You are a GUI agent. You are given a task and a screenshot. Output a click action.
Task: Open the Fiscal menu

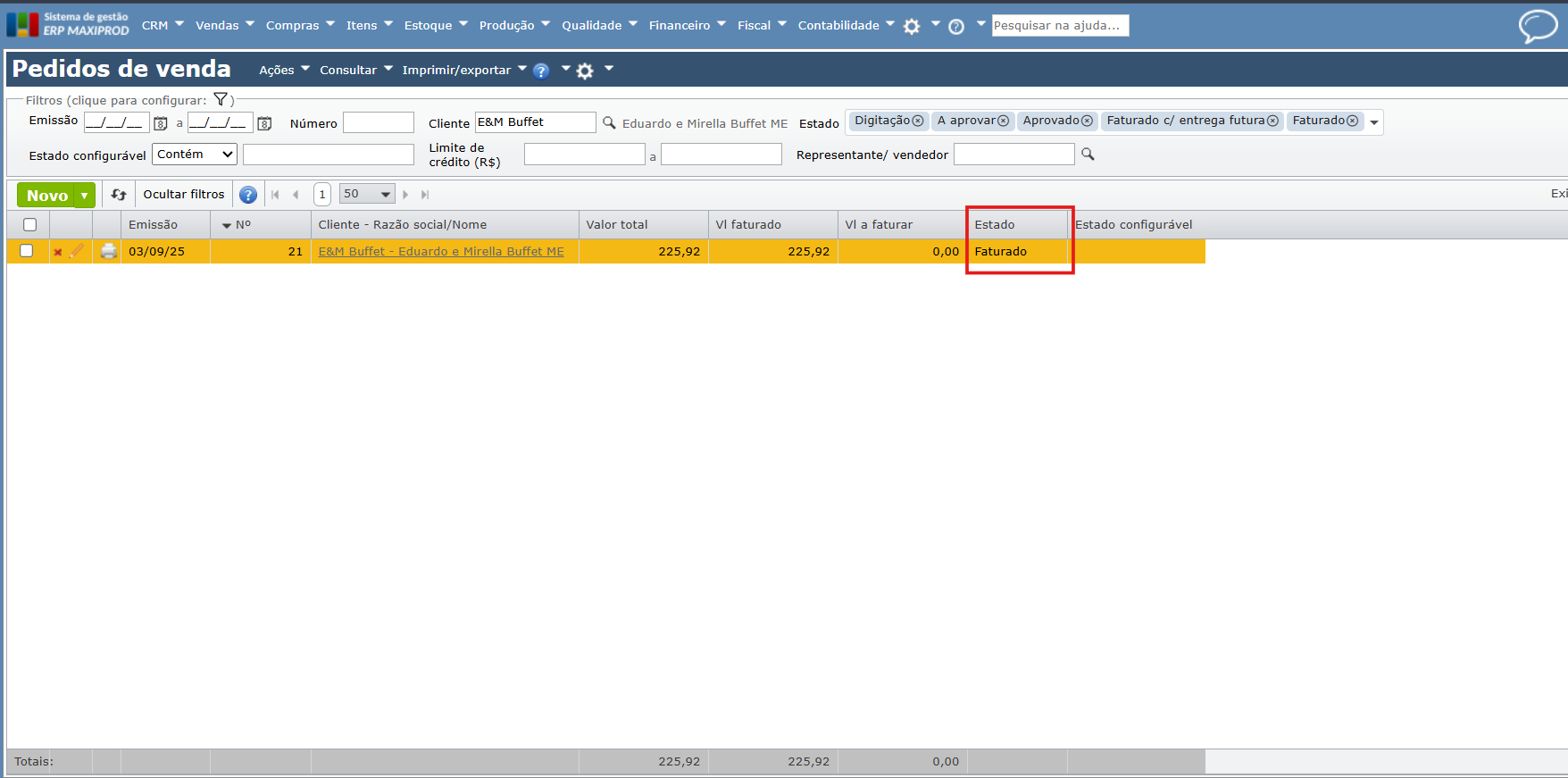click(x=762, y=25)
